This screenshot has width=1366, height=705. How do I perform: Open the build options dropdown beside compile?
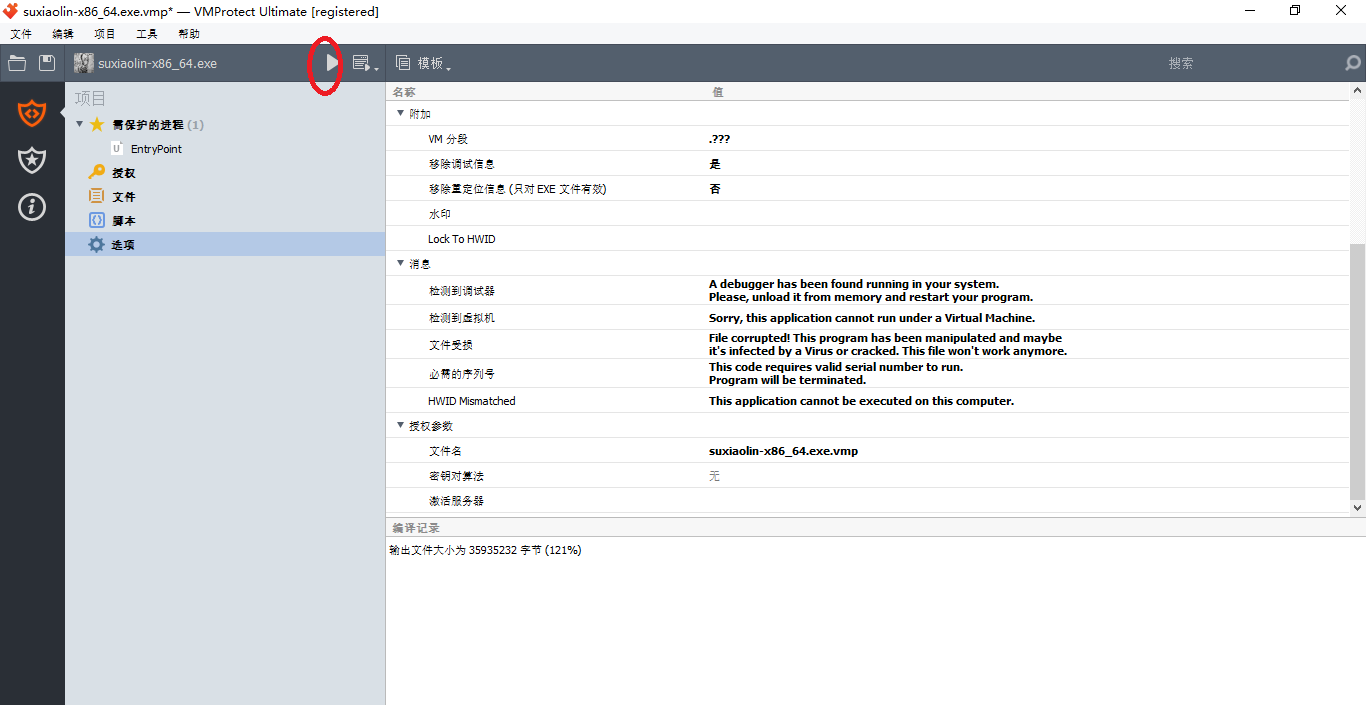pos(365,63)
